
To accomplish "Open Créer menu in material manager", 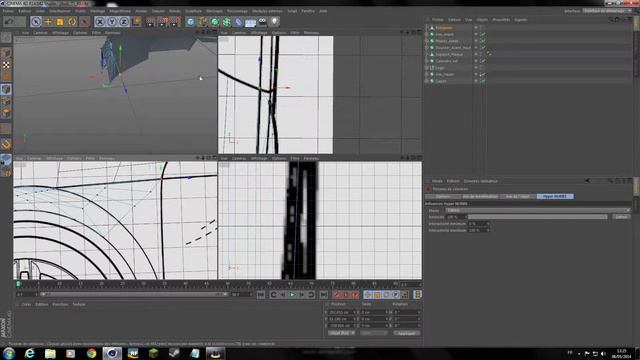I will (x=26, y=304).
